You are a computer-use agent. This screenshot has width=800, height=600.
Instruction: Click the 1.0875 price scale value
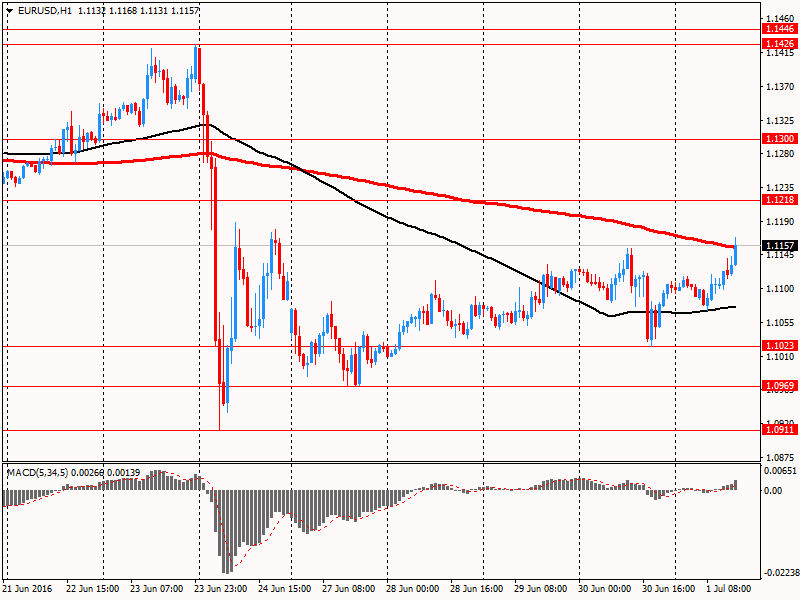[x=780, y=457]
